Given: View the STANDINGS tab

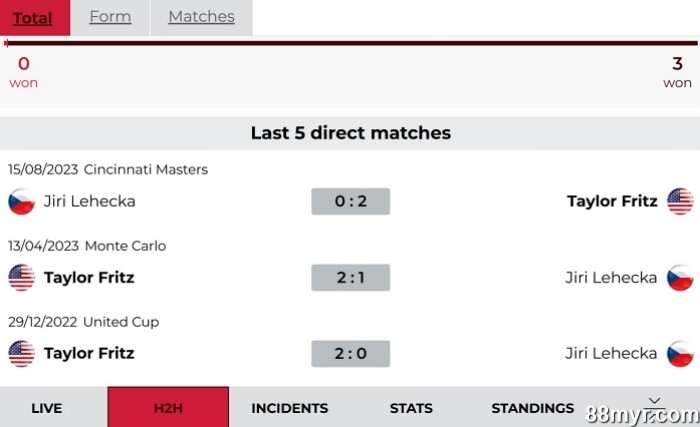Looking at the screenshot, I should point(532,408).
